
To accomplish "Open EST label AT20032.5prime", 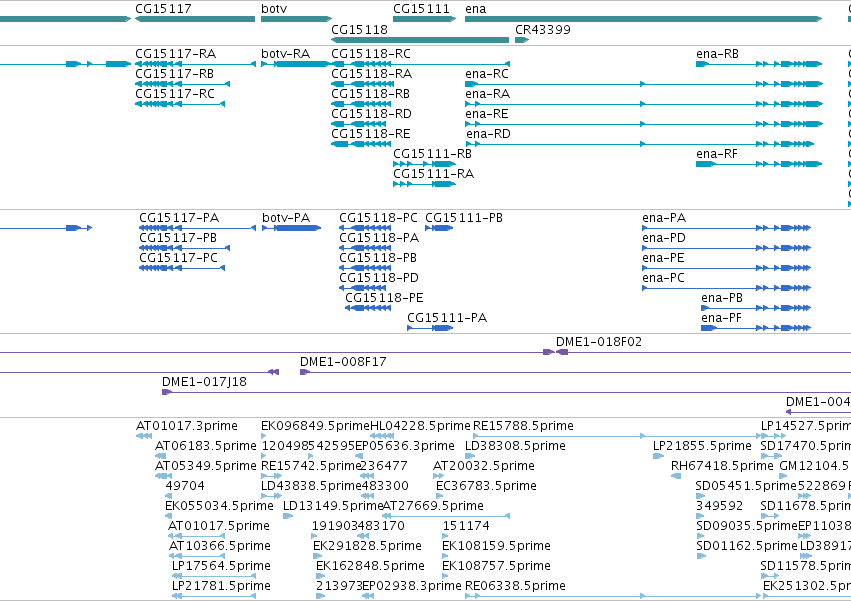I will tap(484, 466).
